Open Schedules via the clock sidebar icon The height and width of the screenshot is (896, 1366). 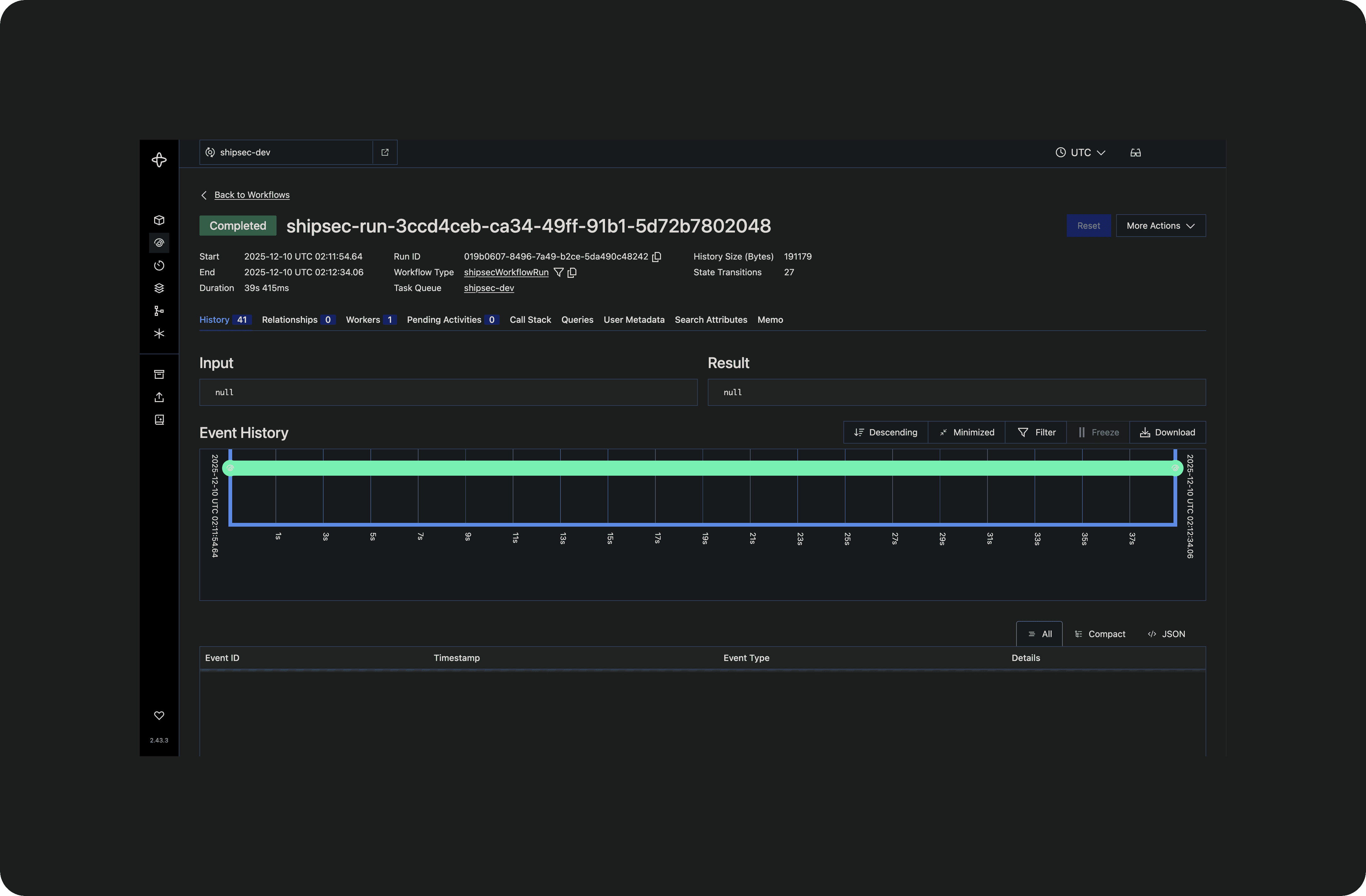pos(159,265)
